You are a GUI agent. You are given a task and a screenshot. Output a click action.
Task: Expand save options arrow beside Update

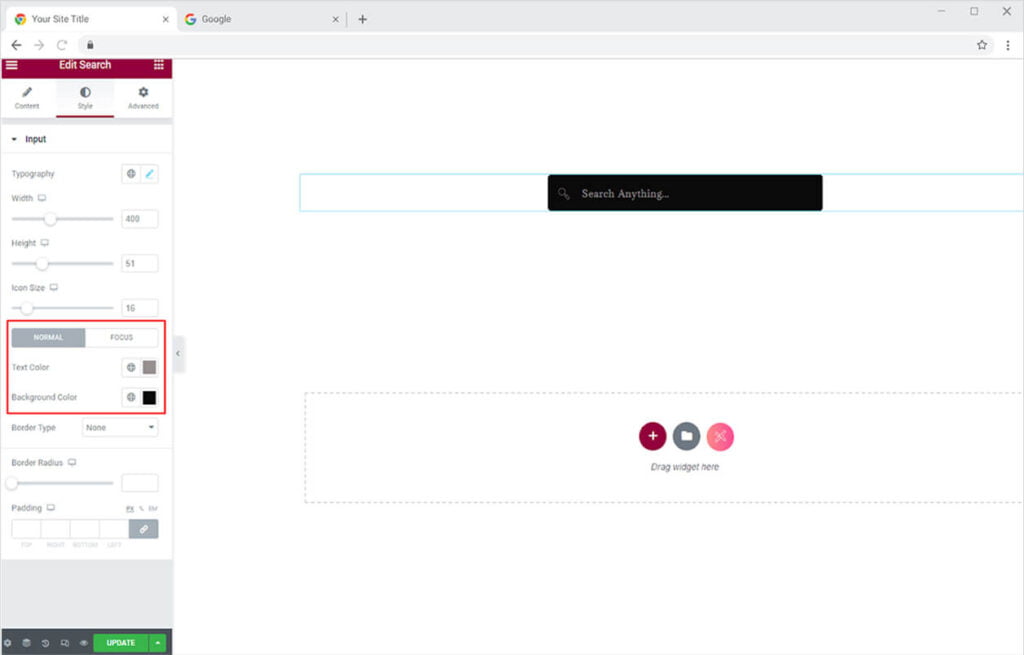pyautogui.click(x=157, y=643)
